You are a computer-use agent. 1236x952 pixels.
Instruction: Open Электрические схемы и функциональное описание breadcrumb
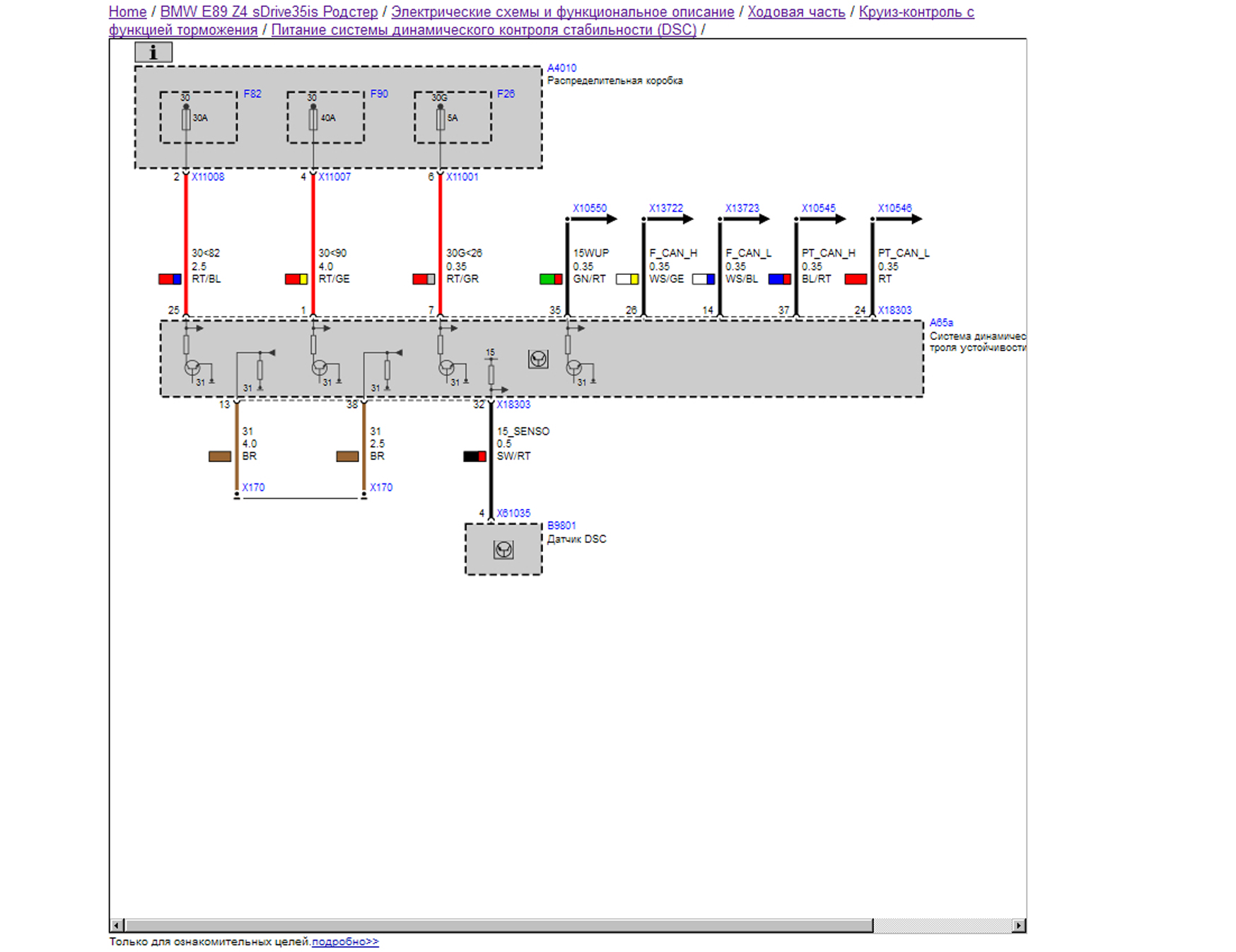(562, 12)
